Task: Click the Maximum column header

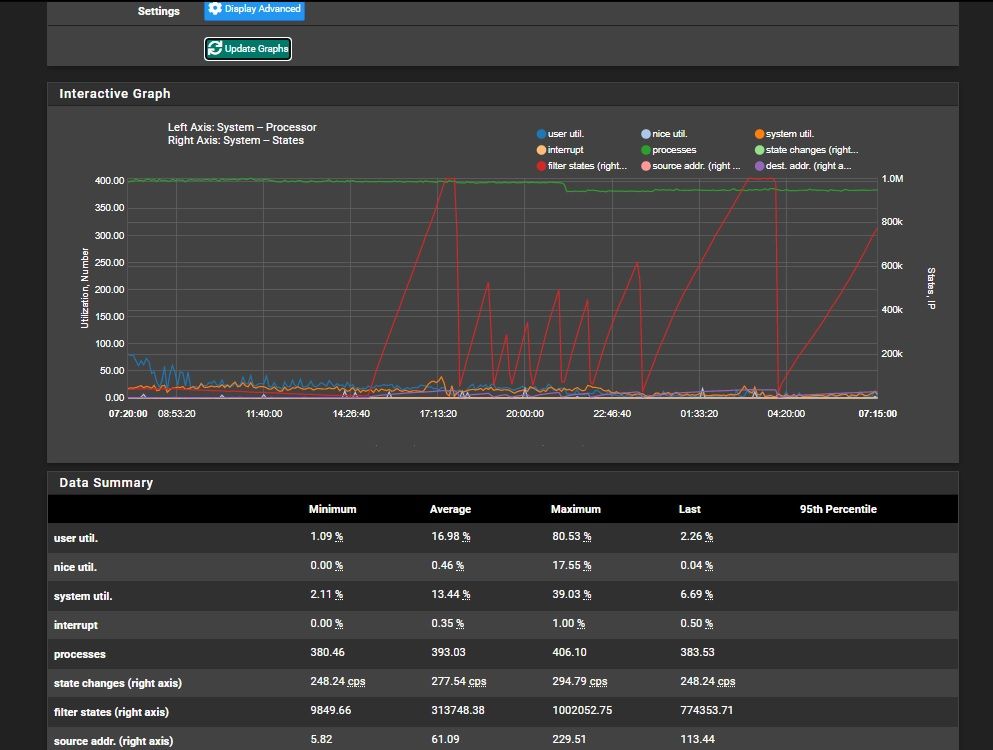Action: [576, 509]
